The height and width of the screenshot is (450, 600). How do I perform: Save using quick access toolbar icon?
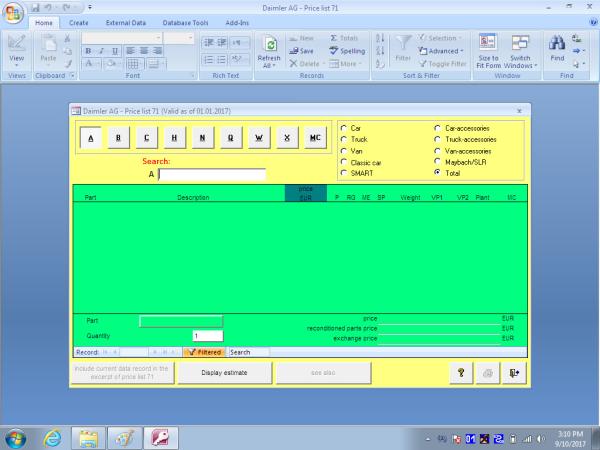pyautogui.click(x=36, y=7)
